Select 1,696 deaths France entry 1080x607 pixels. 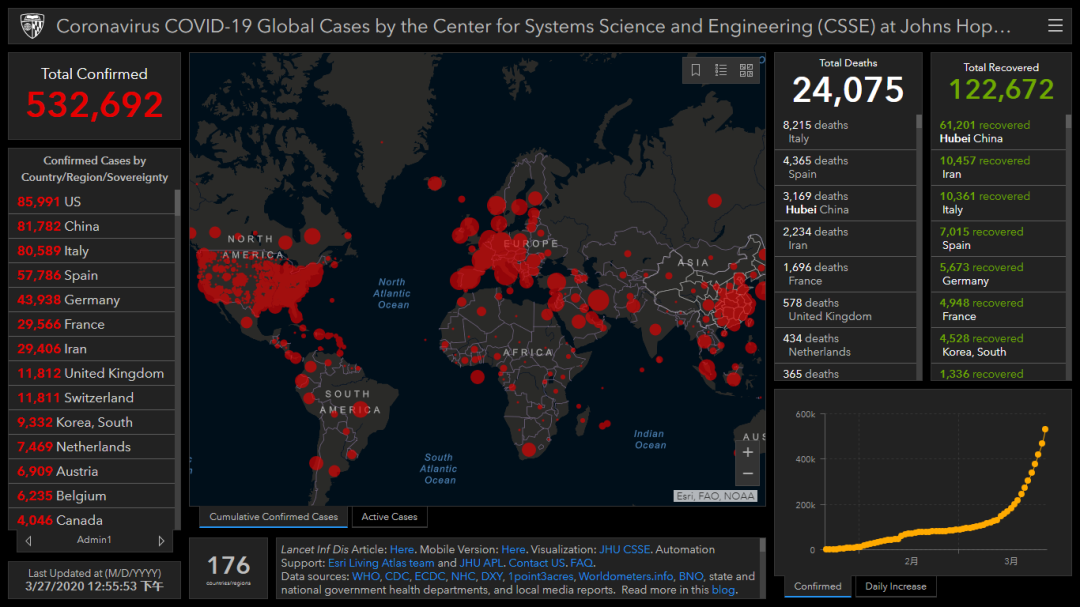845,274
